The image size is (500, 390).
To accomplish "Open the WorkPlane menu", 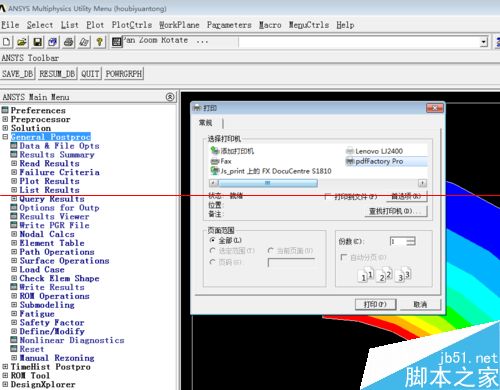I will point(179,25).
